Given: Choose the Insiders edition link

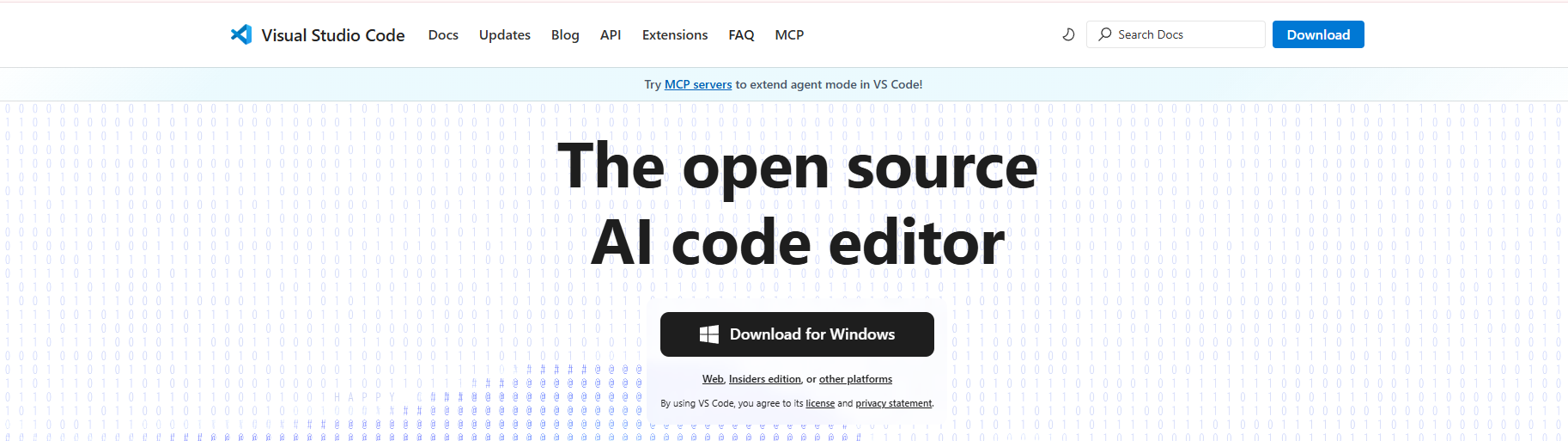Looking at the screenshot, I should [x=764, y=379].
